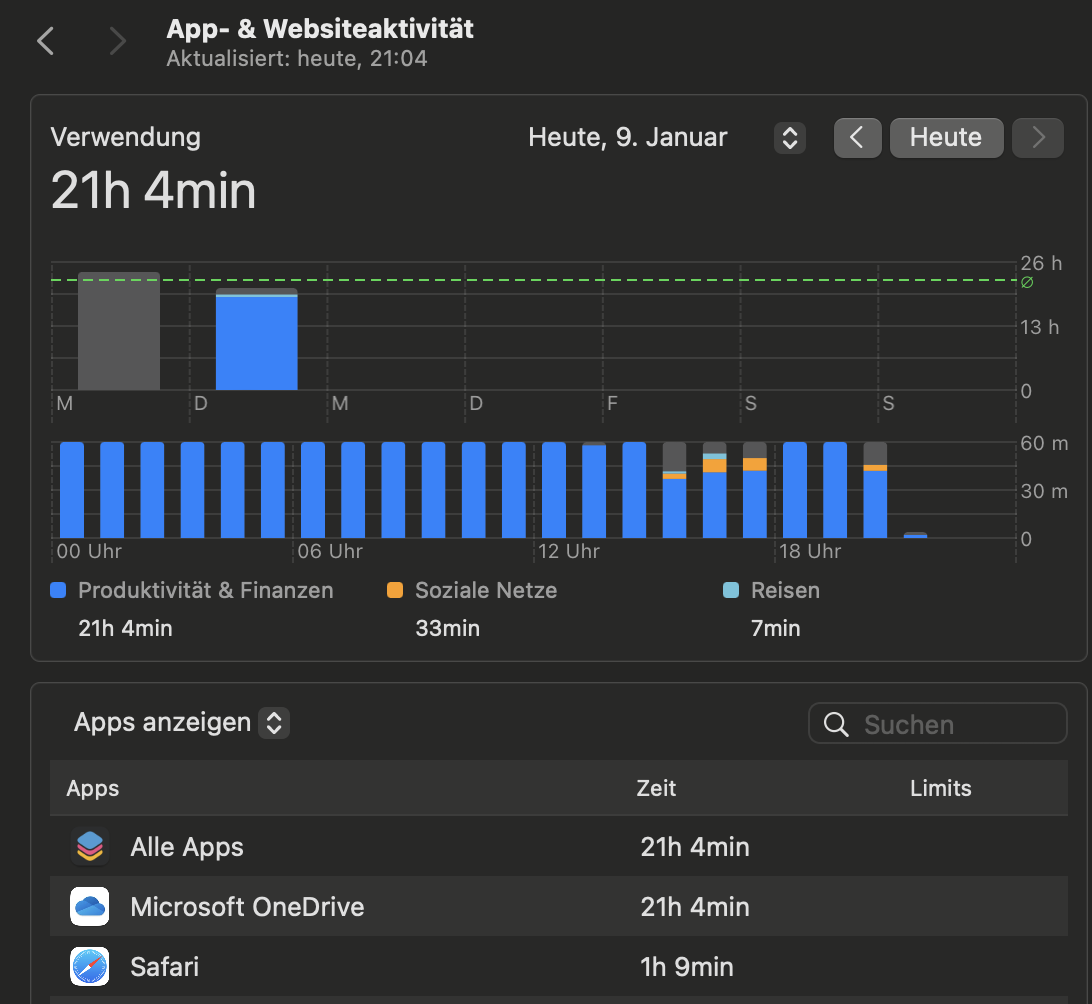Click the magnifying glass search icon
The height and width of the screenshot is (1004, 1092).
point(836,724)
